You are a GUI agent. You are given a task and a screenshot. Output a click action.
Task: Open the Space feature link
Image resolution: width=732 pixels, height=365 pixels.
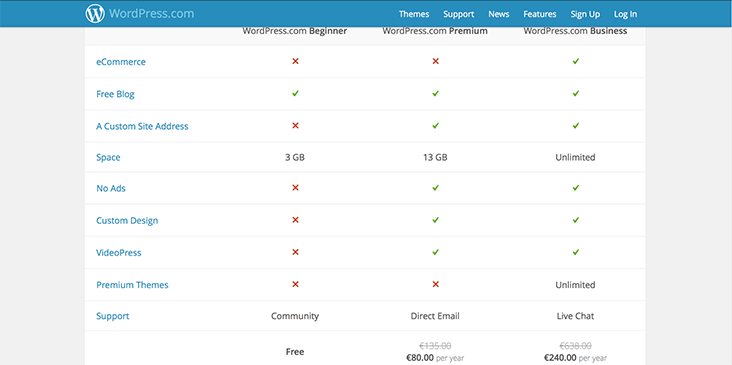point(108,157)
